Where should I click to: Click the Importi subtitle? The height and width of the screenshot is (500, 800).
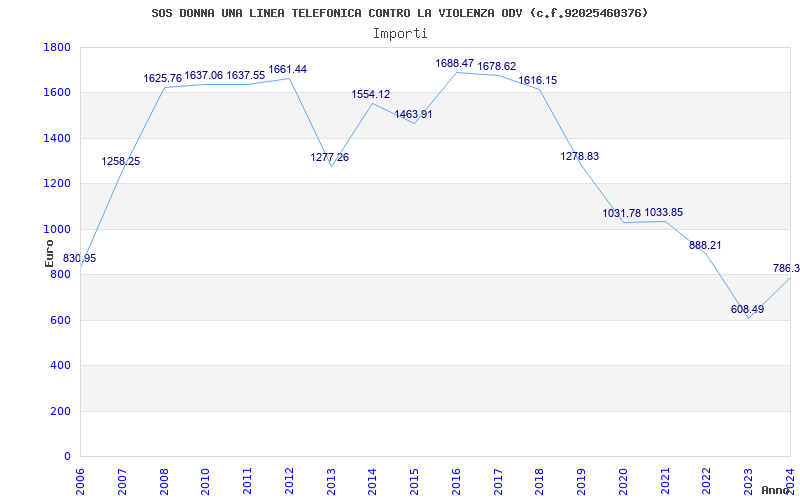pyautogui.click(x=399, y=33)
